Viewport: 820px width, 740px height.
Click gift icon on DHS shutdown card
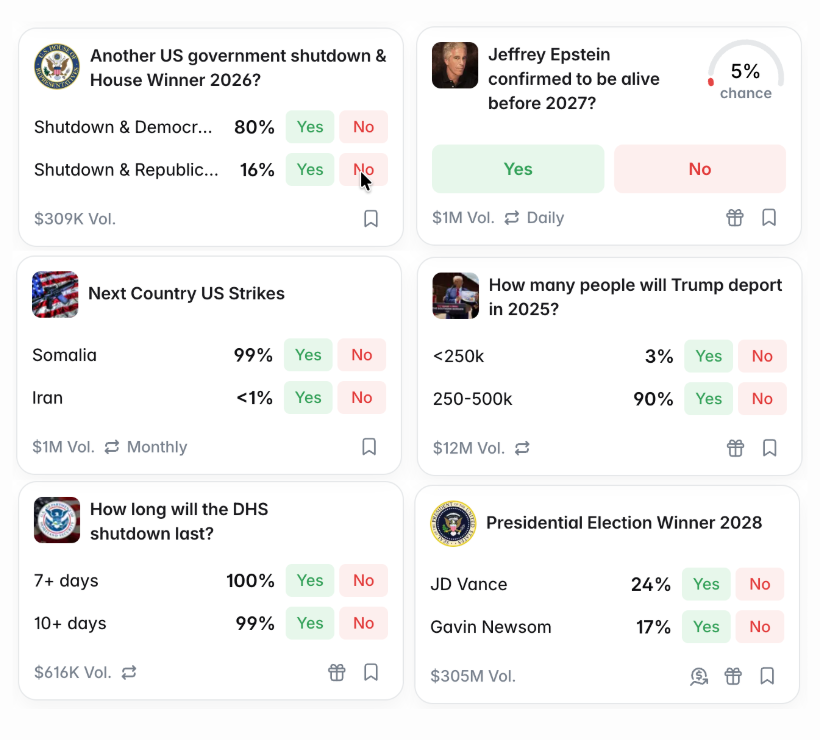[x=337, y=672]
